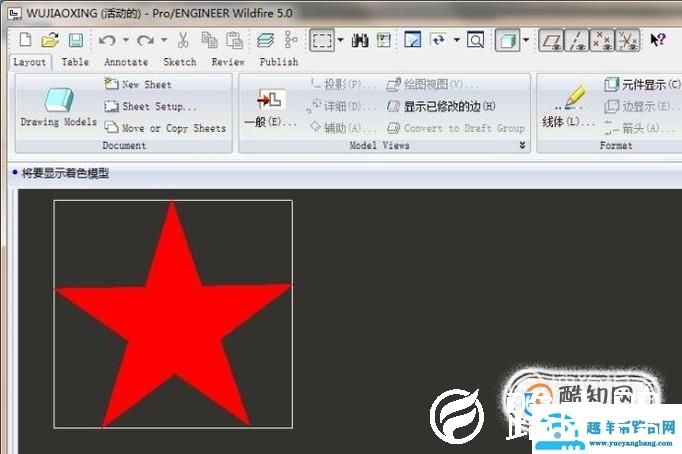Click the 线体(L) line style button
This screenshot has width=682, height=454.
pos(569,107)
